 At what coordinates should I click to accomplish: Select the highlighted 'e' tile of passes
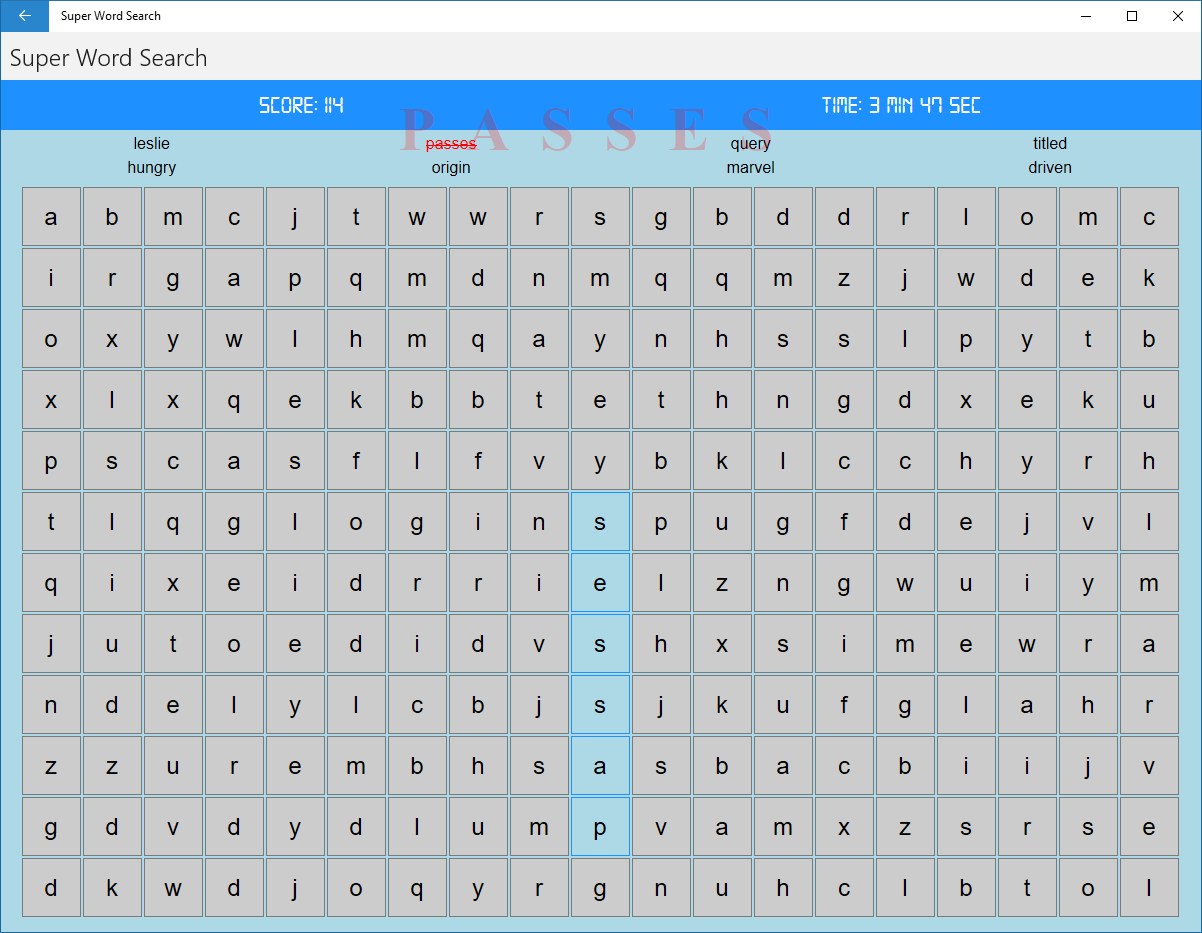tap(600, 583)
